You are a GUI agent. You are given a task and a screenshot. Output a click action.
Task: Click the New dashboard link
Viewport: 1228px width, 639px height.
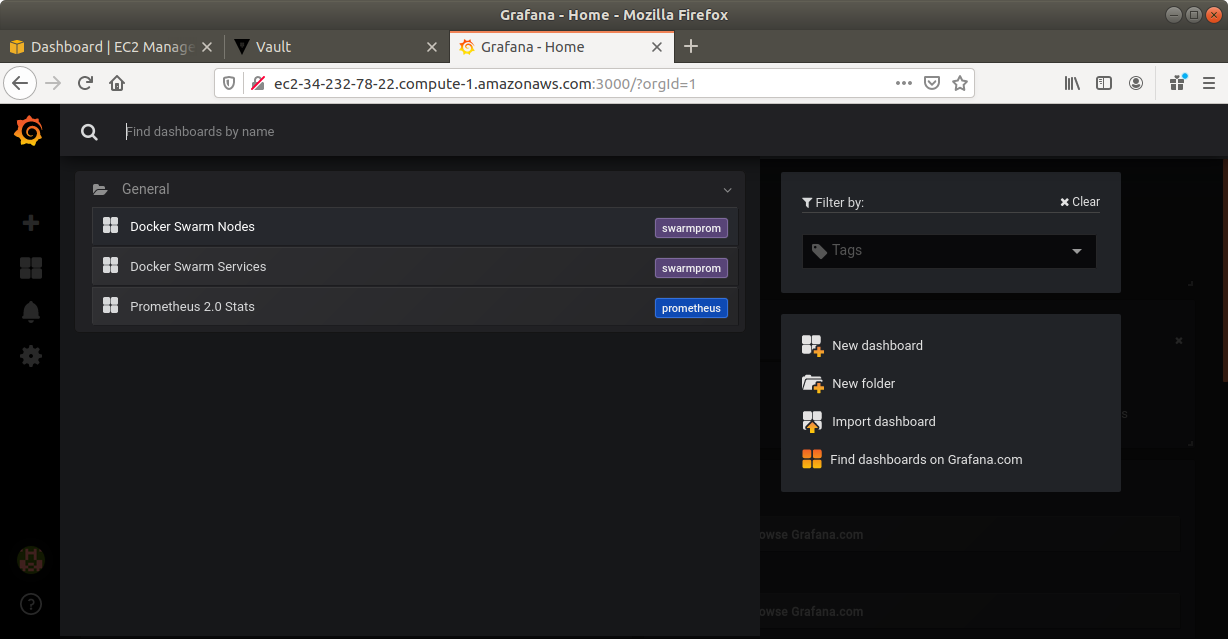click(x=877, y=346)
